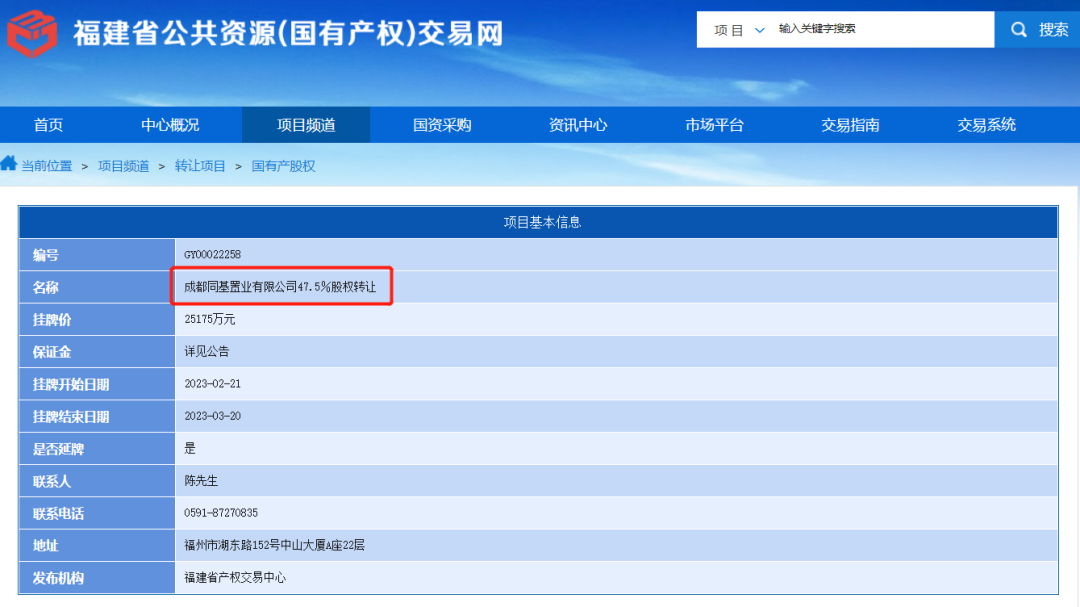
Task: Click the home icon in breadcrumb
Action: (9, 163)
